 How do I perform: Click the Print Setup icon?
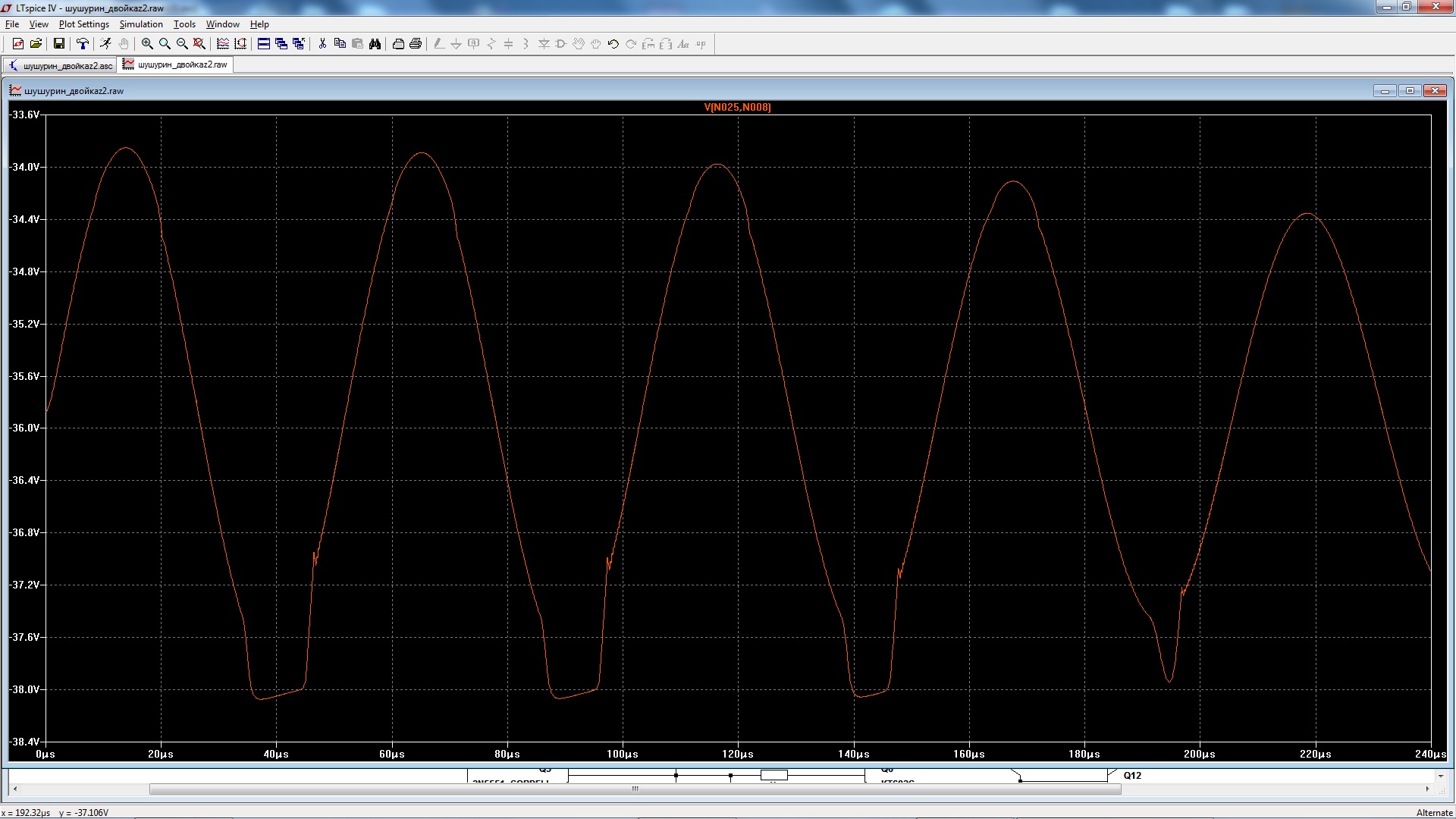[398, 44]
